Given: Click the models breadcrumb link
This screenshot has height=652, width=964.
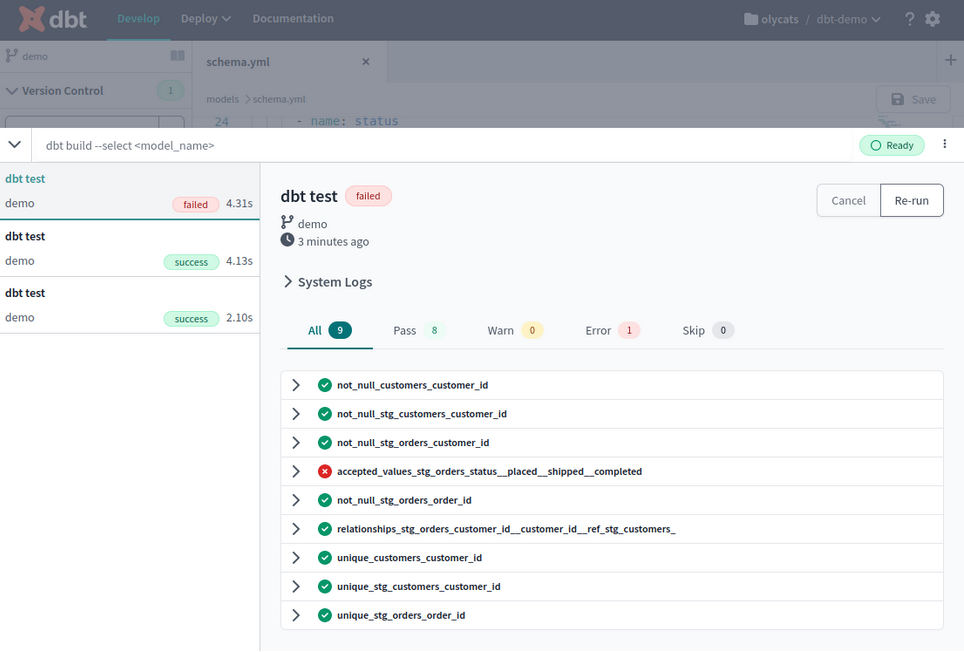Looking at the screenshot, I should [222, 100].
